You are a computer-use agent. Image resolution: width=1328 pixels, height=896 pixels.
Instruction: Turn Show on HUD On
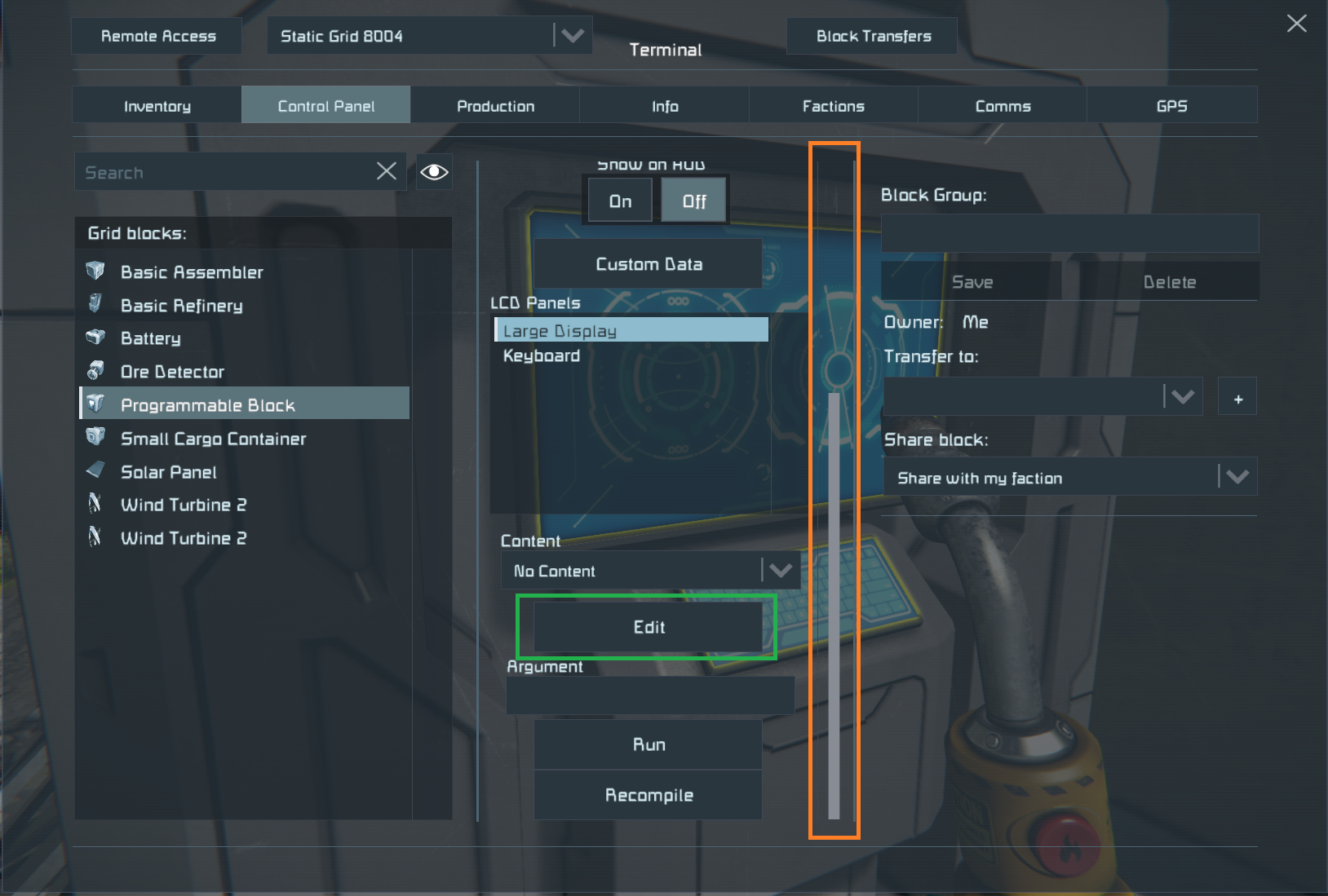620,201
